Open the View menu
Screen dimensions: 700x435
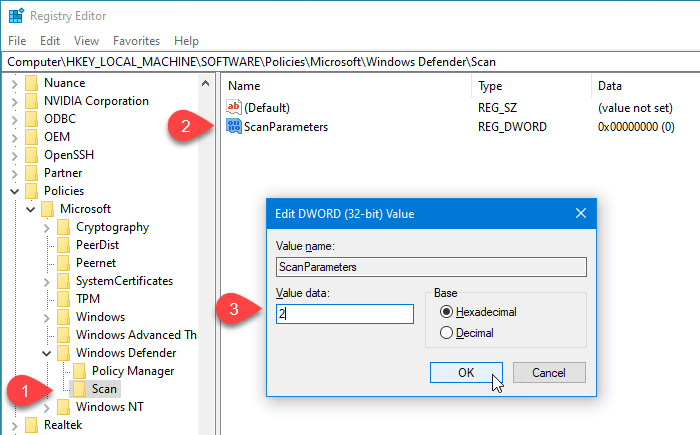tap(86, 41)
